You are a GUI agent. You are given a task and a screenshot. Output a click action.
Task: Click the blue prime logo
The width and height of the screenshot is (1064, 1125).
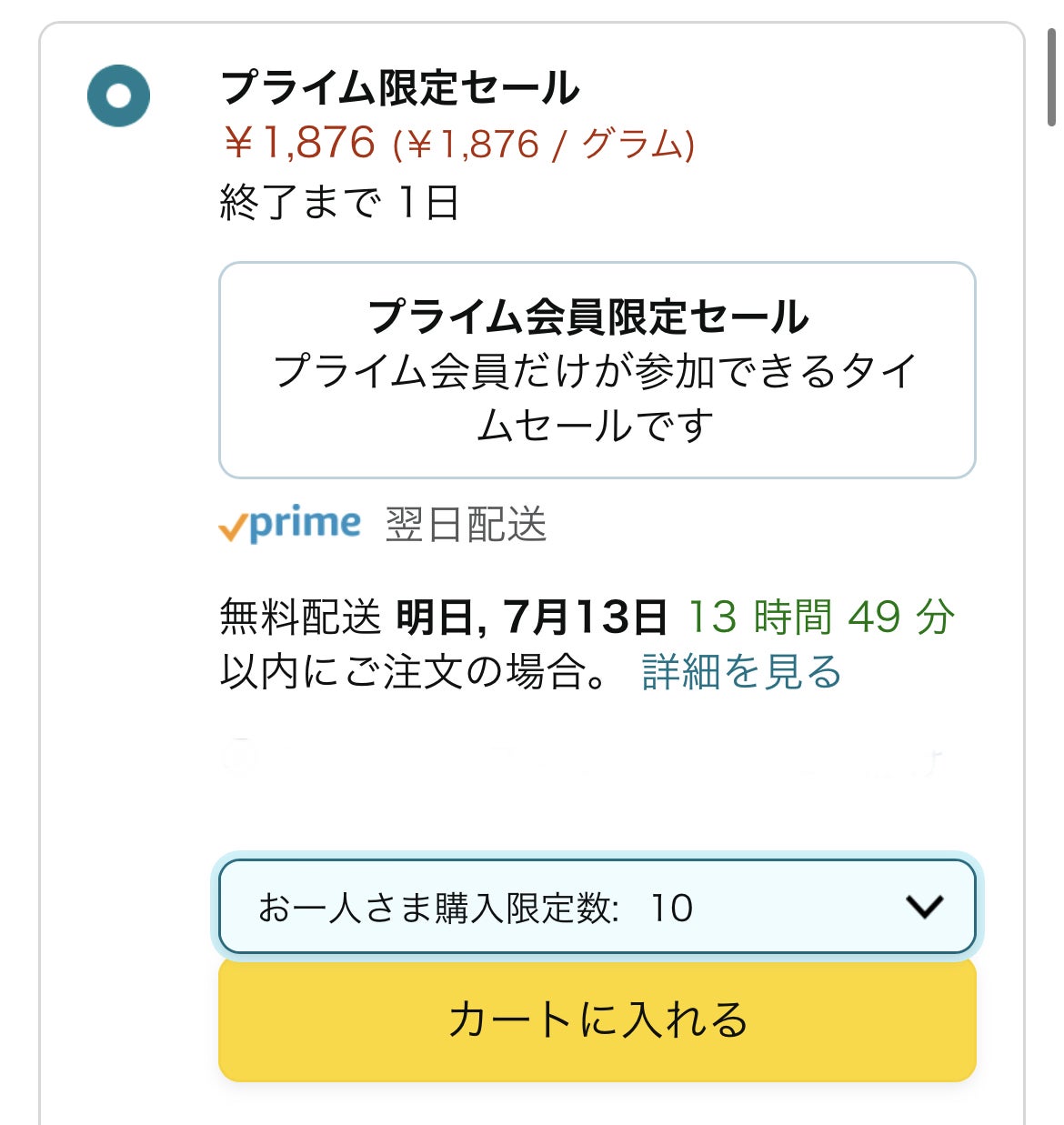coord(305,525)
